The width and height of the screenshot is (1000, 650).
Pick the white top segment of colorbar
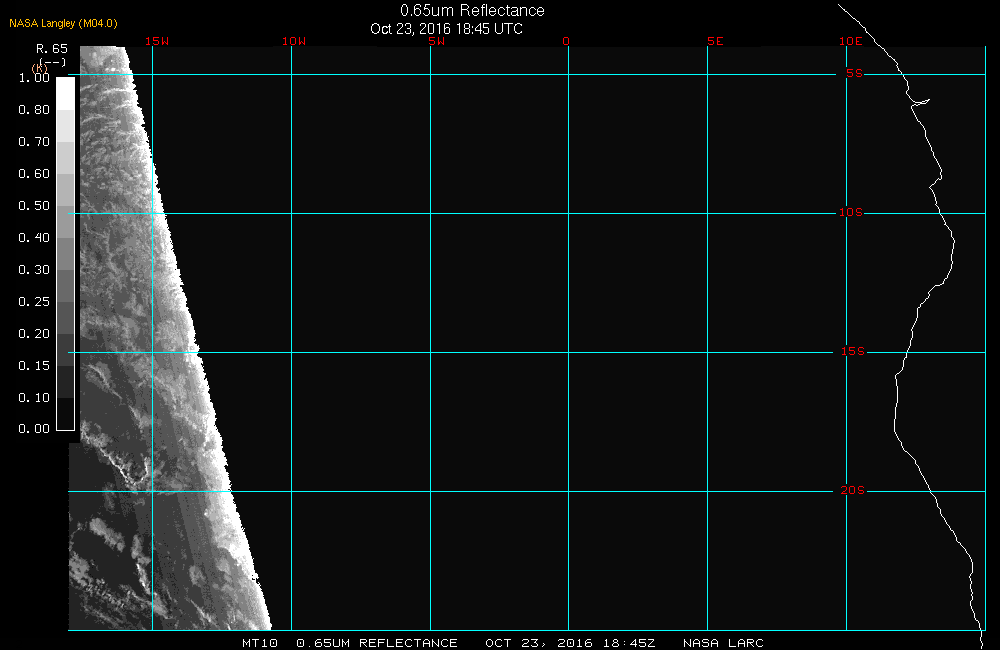pos(64,93)
